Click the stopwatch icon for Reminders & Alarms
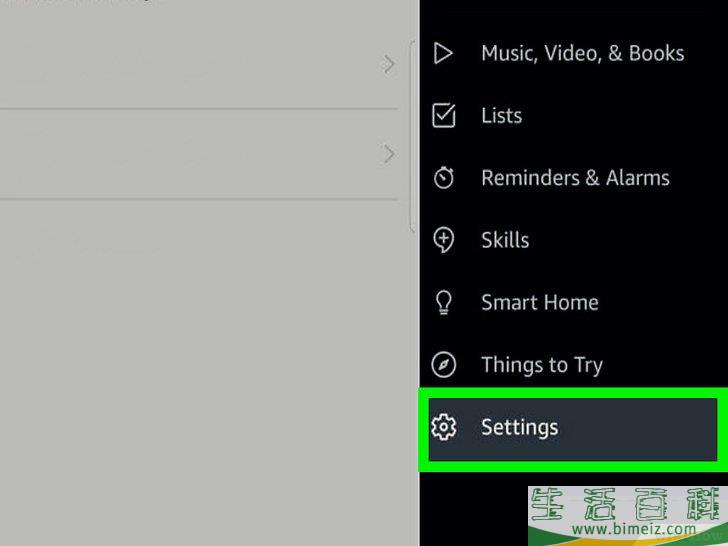728x546 pixels. pyautogui.click(x=443, y=177)
